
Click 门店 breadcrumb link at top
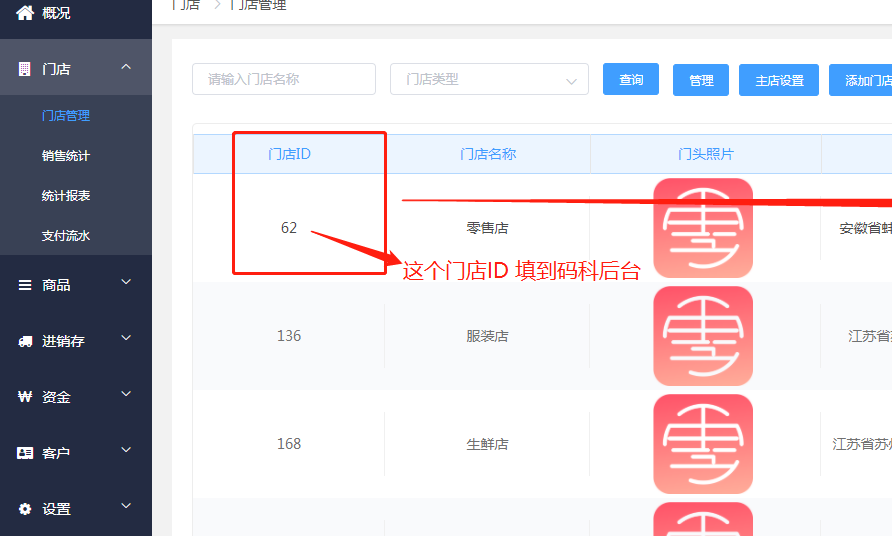[x=186, y=5]
